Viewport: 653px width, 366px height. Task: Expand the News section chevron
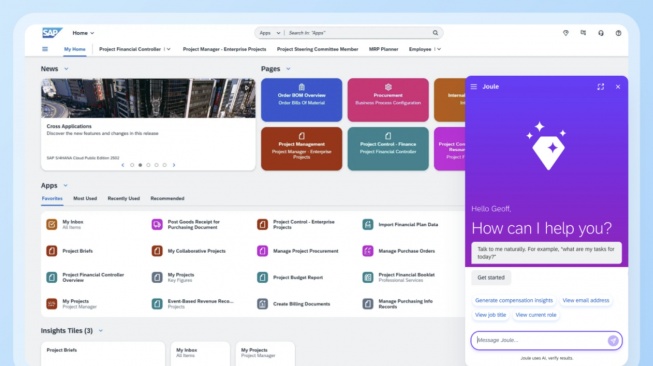[66, 69]
